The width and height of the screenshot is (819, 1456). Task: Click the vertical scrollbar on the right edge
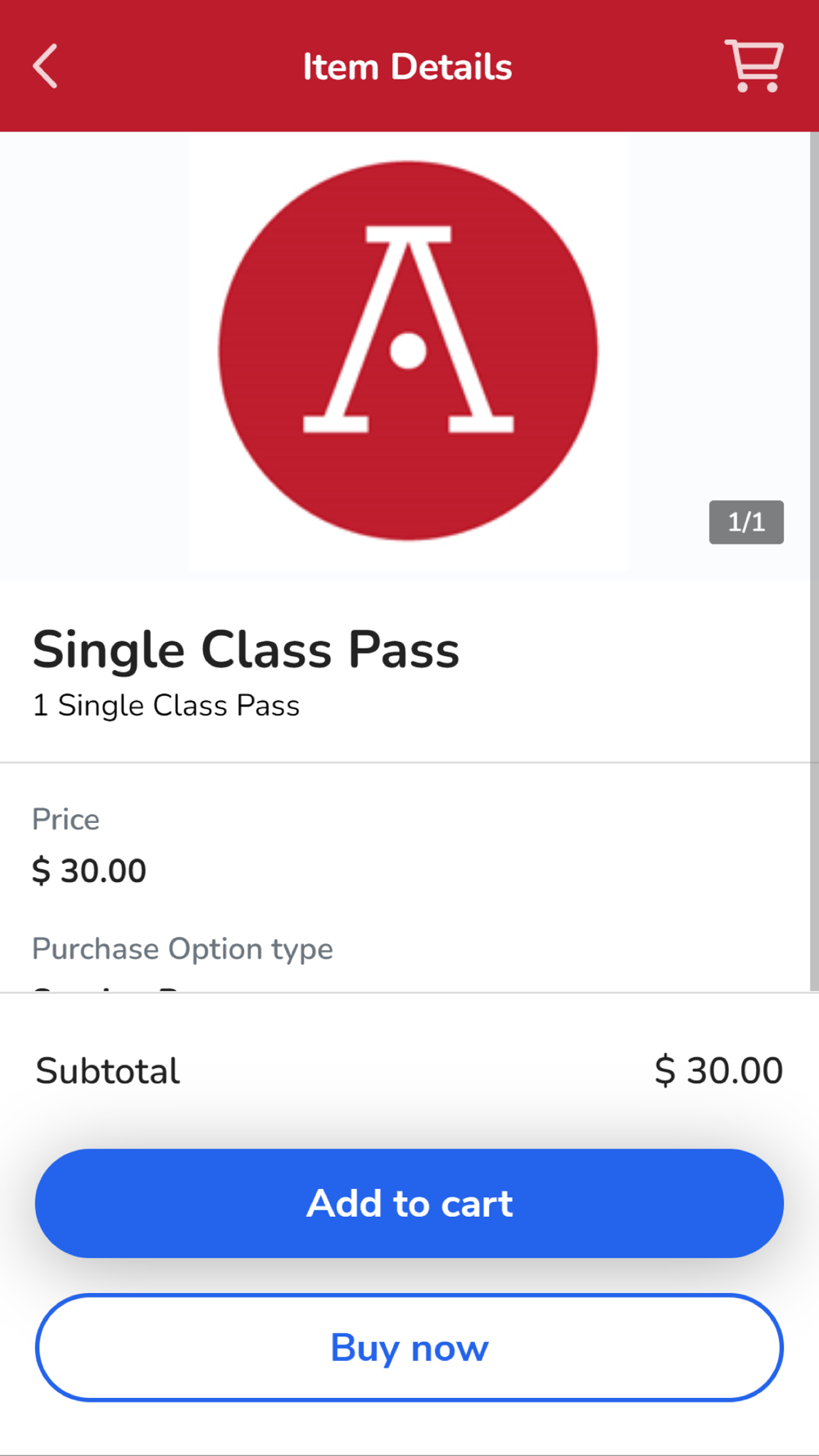(813, 557)
